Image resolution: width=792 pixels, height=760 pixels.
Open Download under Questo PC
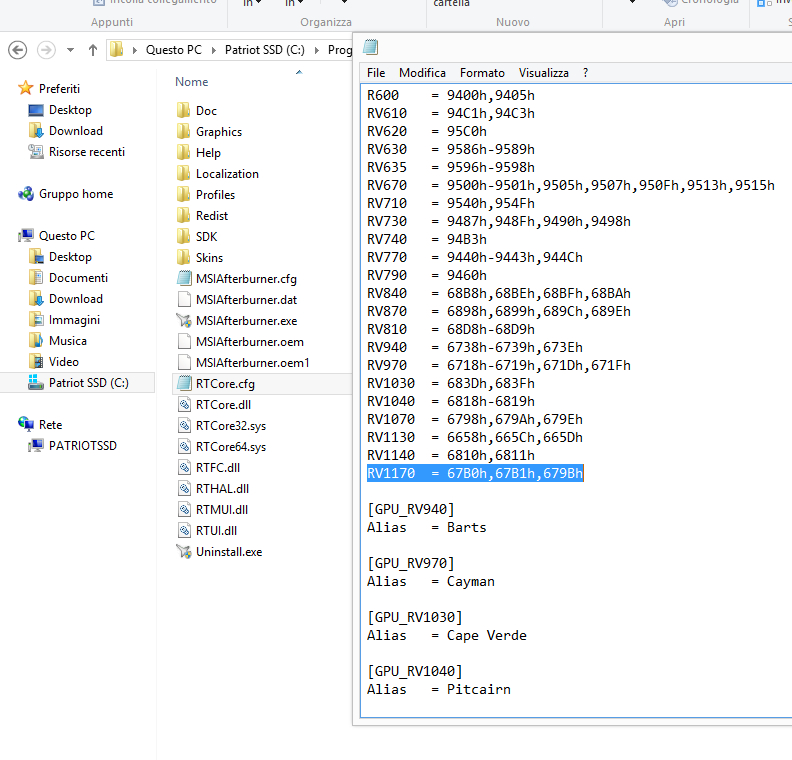(75, 299)
